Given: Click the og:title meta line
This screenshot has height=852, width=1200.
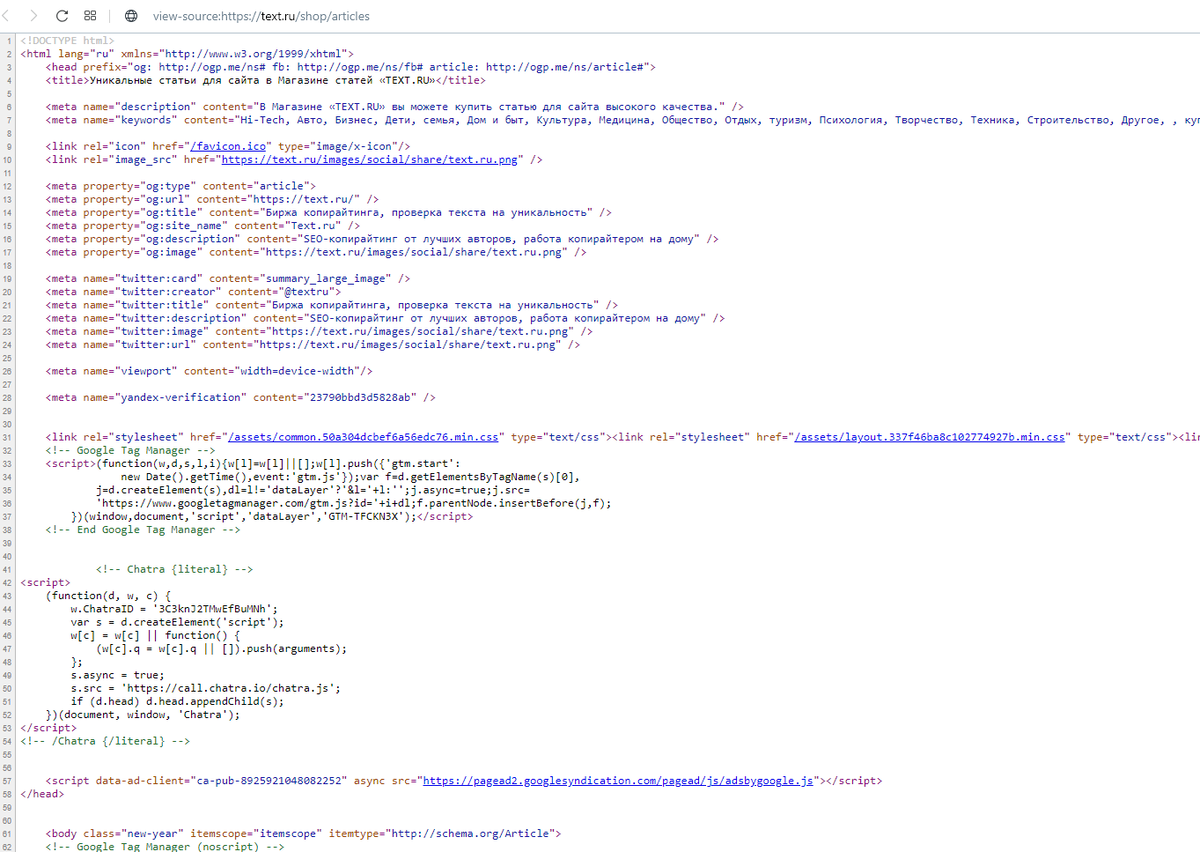Looking at the screenshot, I should 328,212.
